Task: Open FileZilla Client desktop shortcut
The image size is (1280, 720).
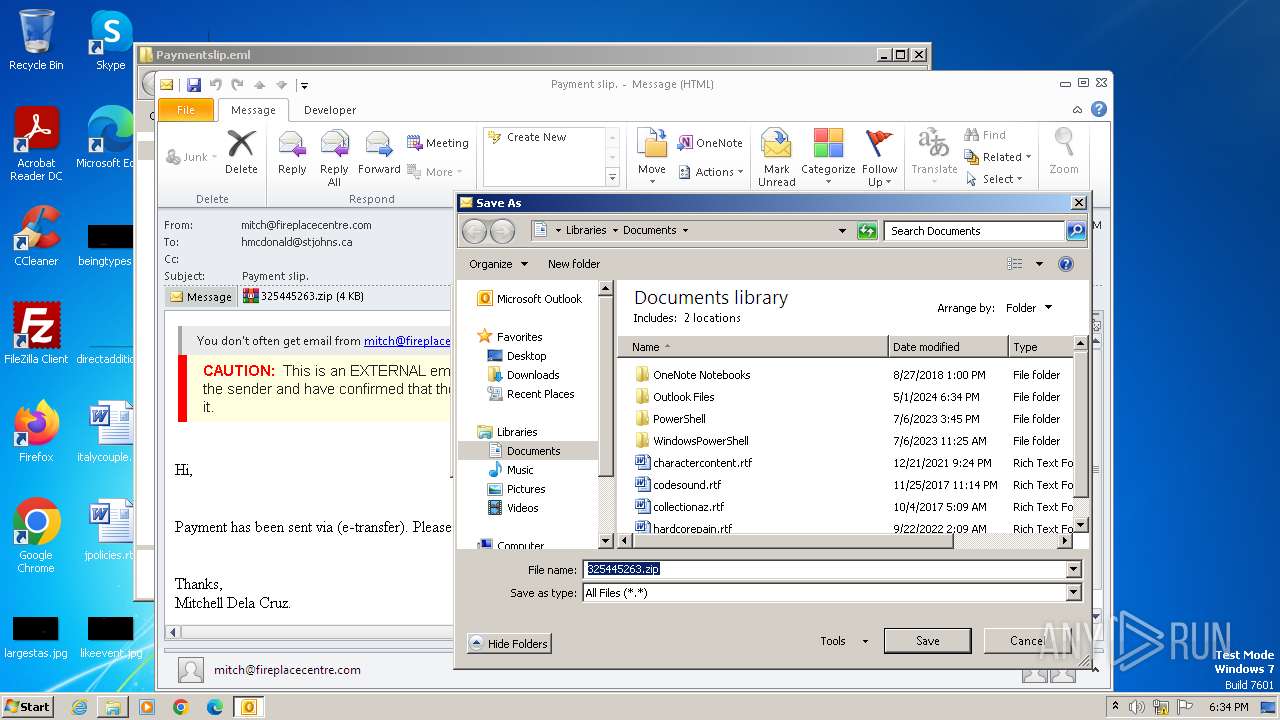Action: click(36, 333)
